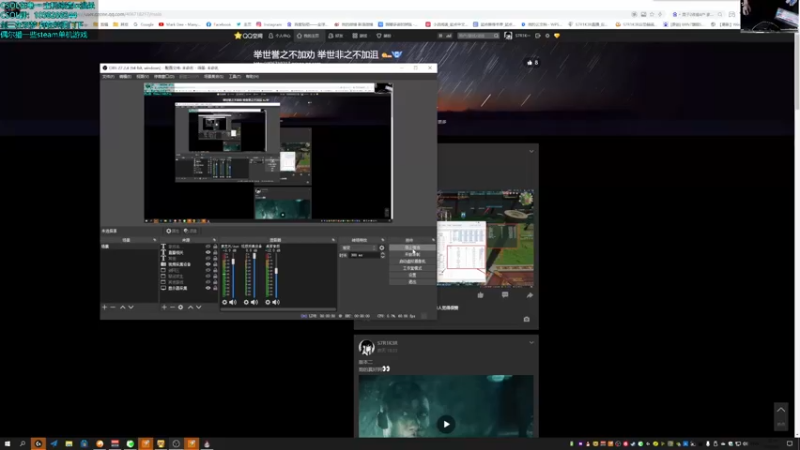This screenshot has width=800, height=450.
Task: Open the transition properties gear beside the 淡出 dropdown
Action: tap(382, 248)
